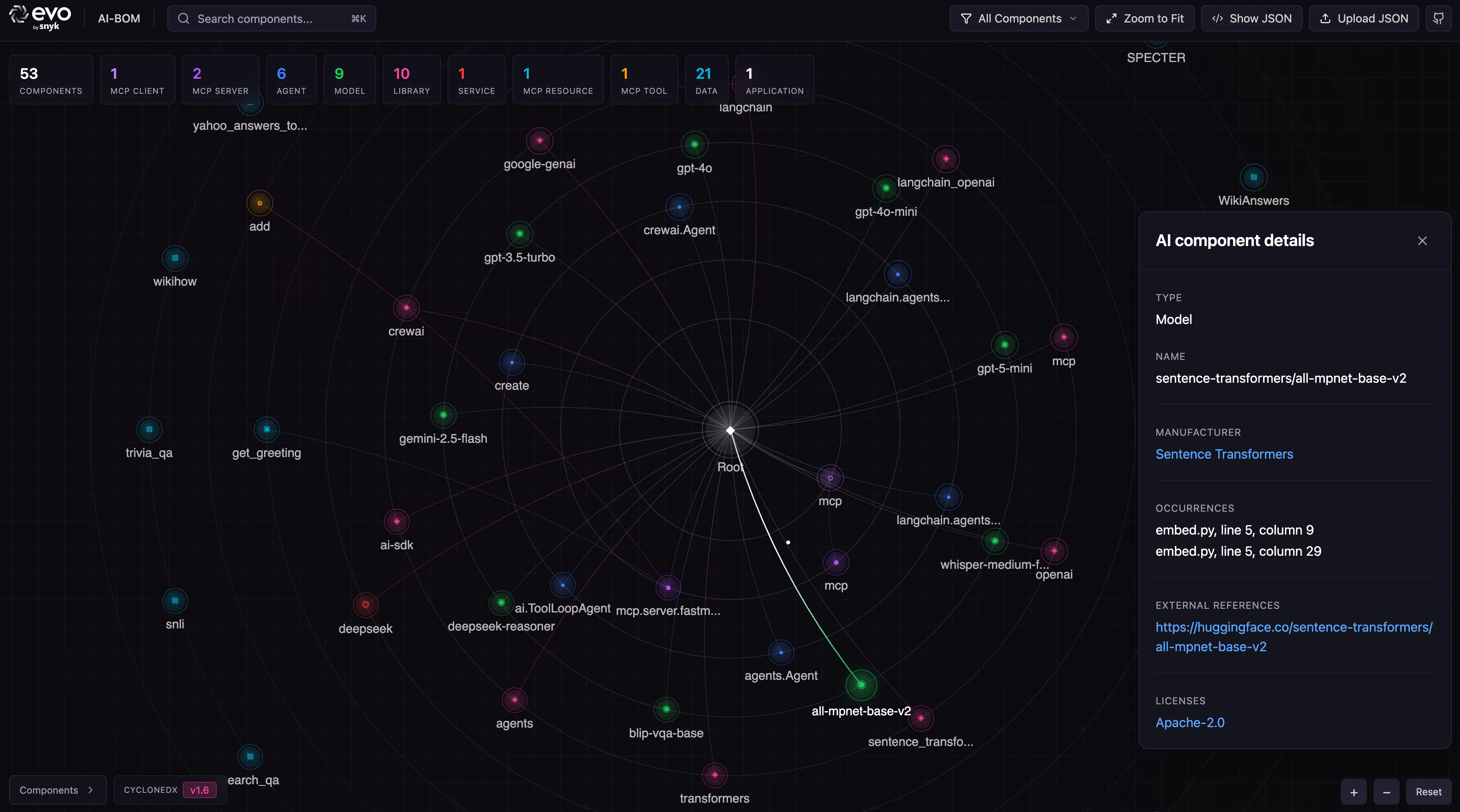This screenshot has width=1460, height=812.
Task: Filter by the MCP Client card
Action: (x=137, y=80)
